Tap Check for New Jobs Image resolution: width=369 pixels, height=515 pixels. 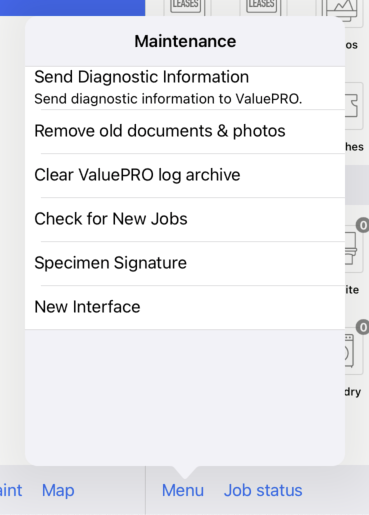point(185,219)
